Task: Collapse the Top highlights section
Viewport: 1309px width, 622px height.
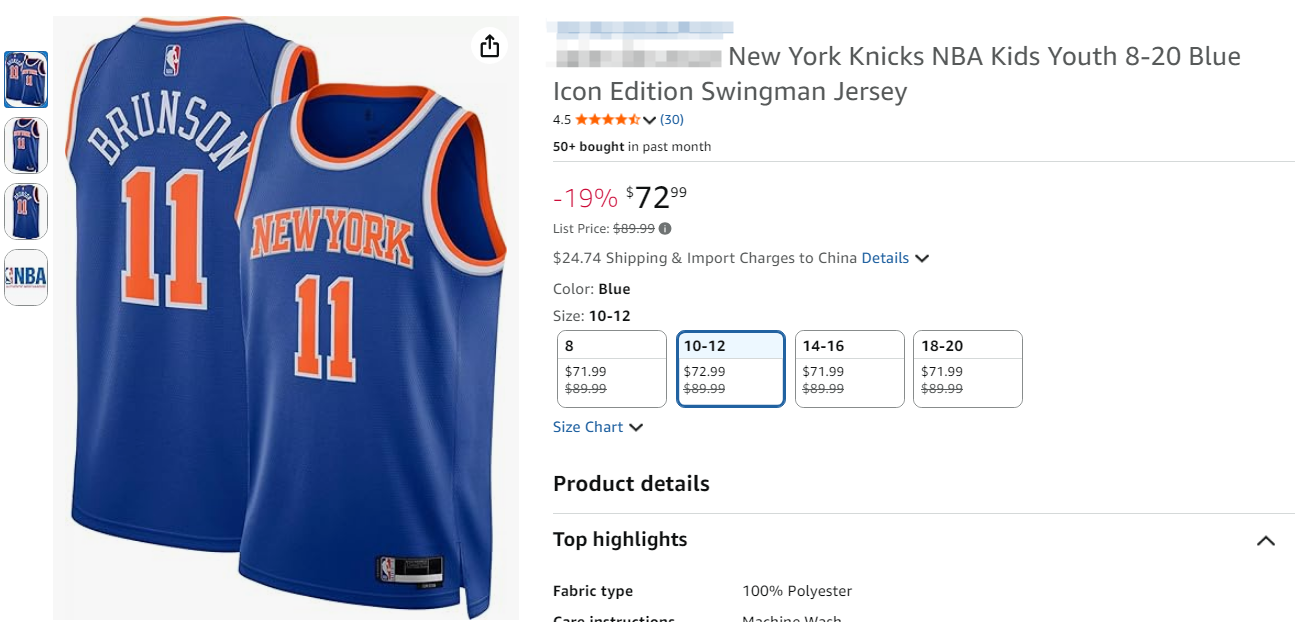Action: pos(1265,541)
